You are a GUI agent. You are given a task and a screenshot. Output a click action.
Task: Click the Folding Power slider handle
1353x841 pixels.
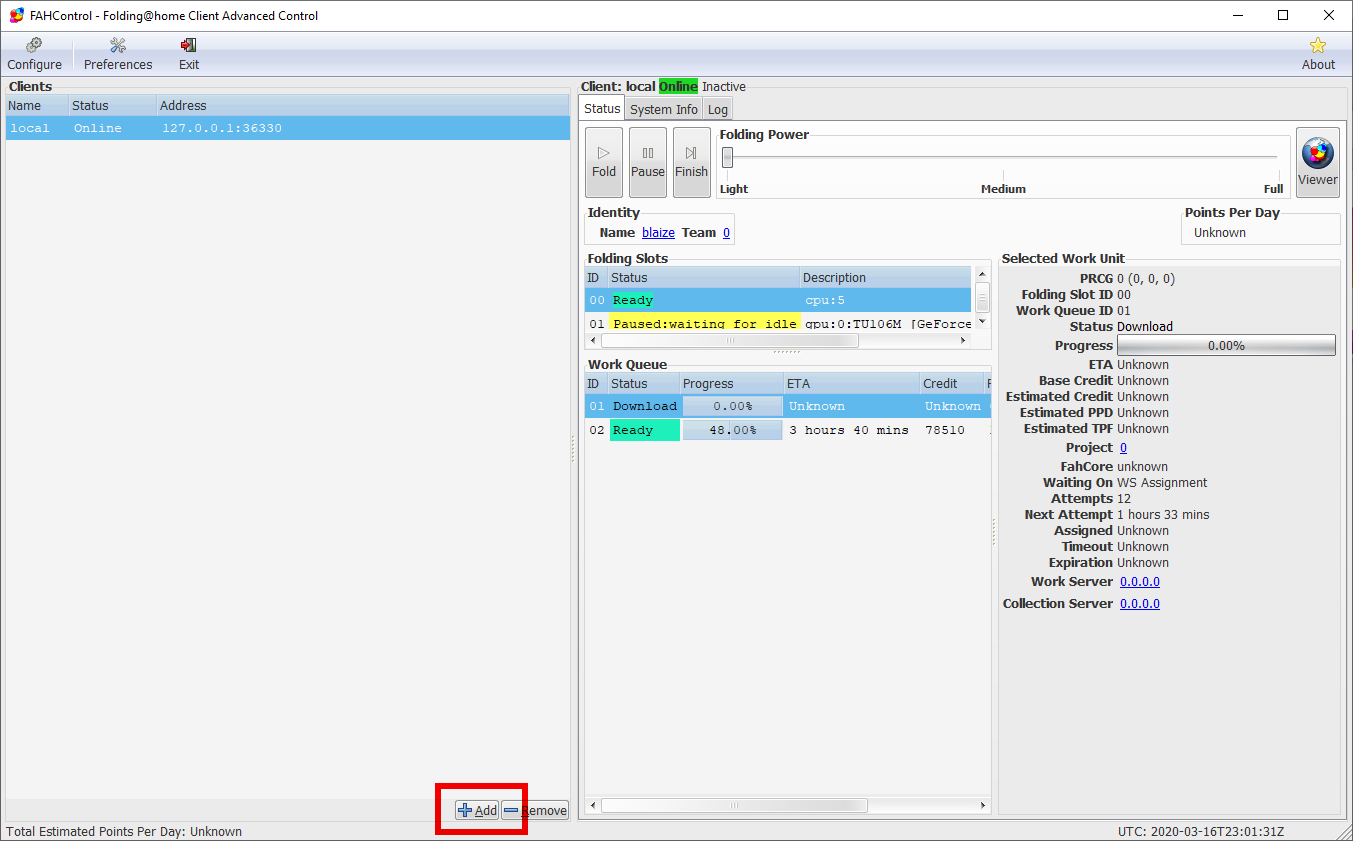click(728, 157)
